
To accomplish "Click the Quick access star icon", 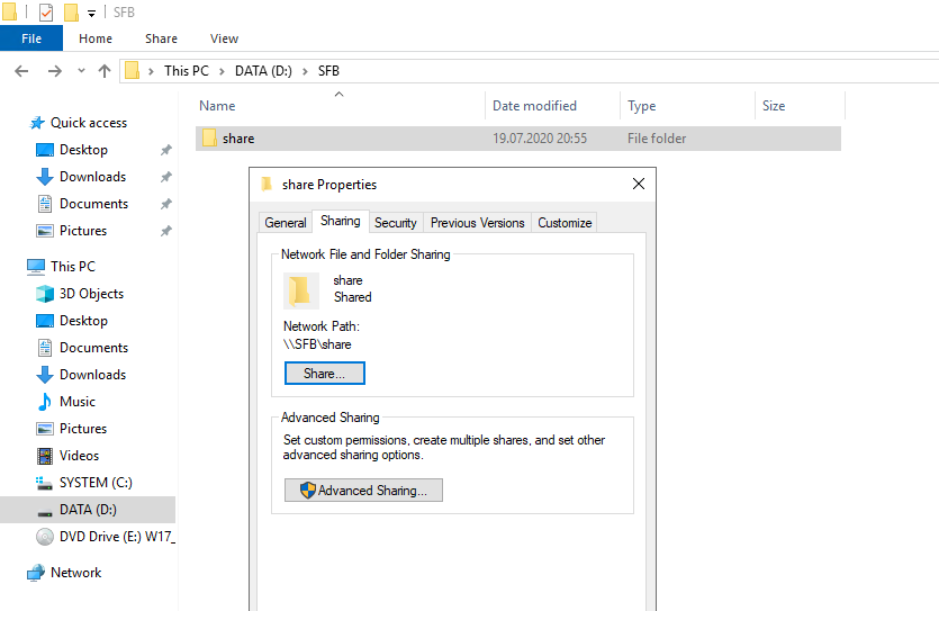I will coord(37,123).
